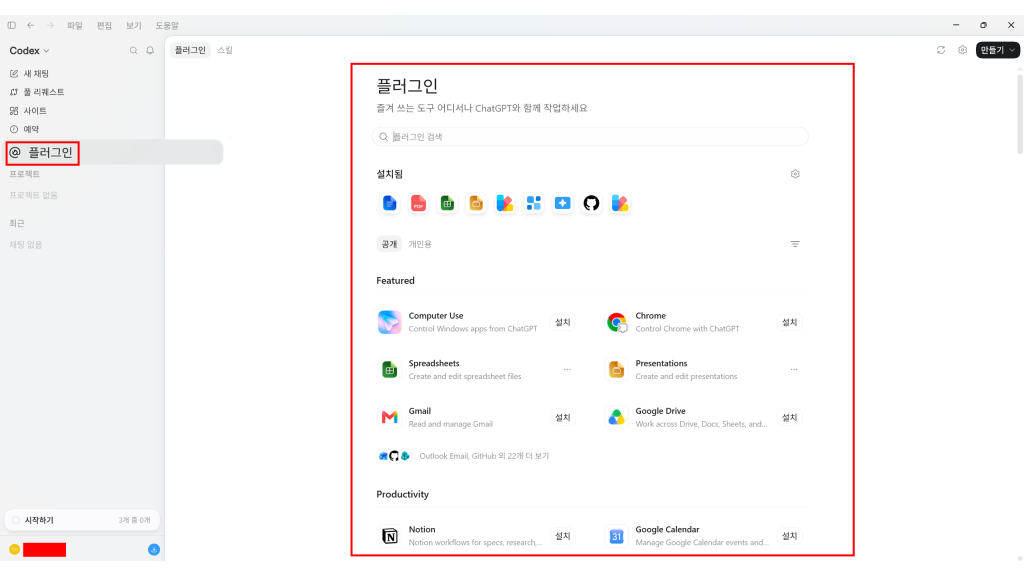Open the 파일 menu
This screenshot has width=1024, height=576.
click(x=74, y=25)
